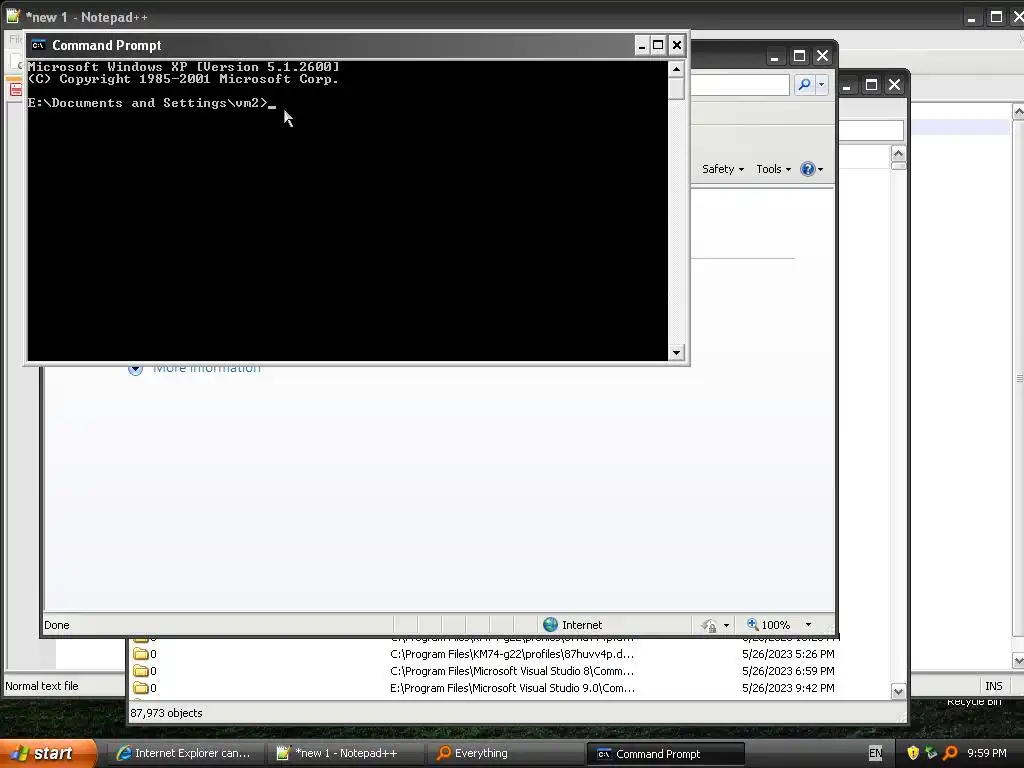The image size is (1024, 768).
Task: Open the Command Prompt system menu icon
Action: point(39,45)
